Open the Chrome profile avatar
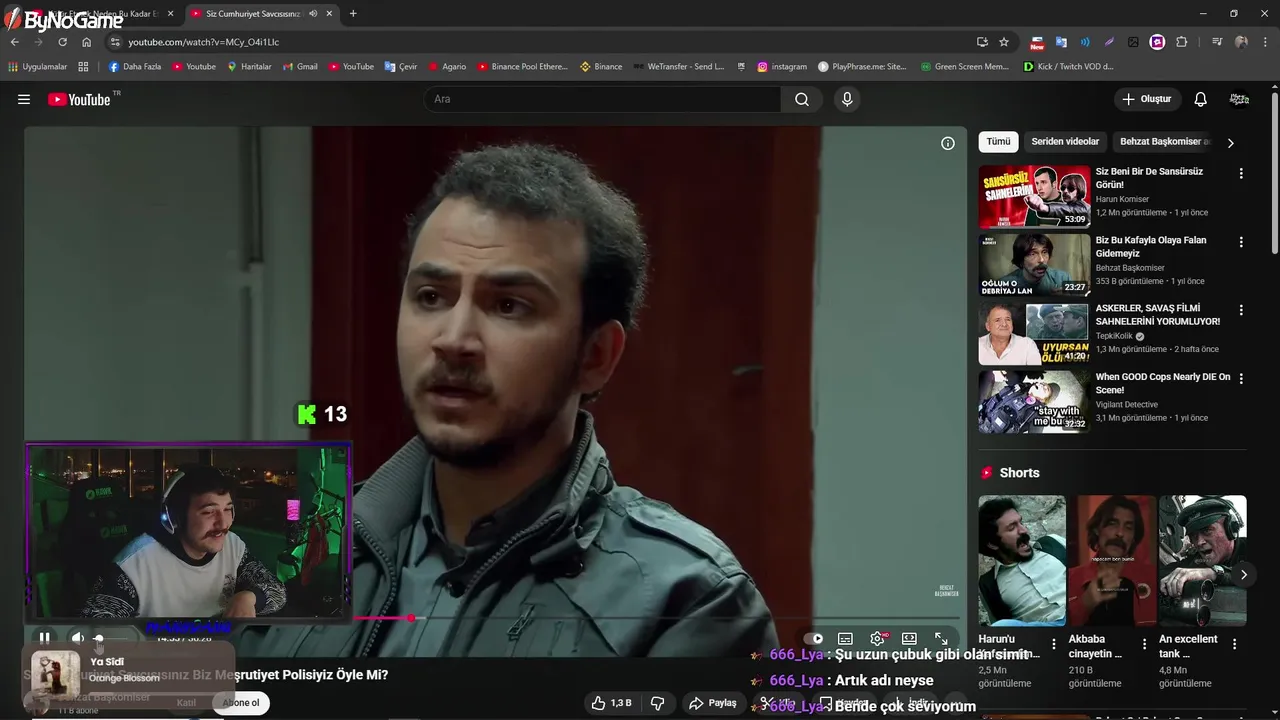 coord(1241,42)
